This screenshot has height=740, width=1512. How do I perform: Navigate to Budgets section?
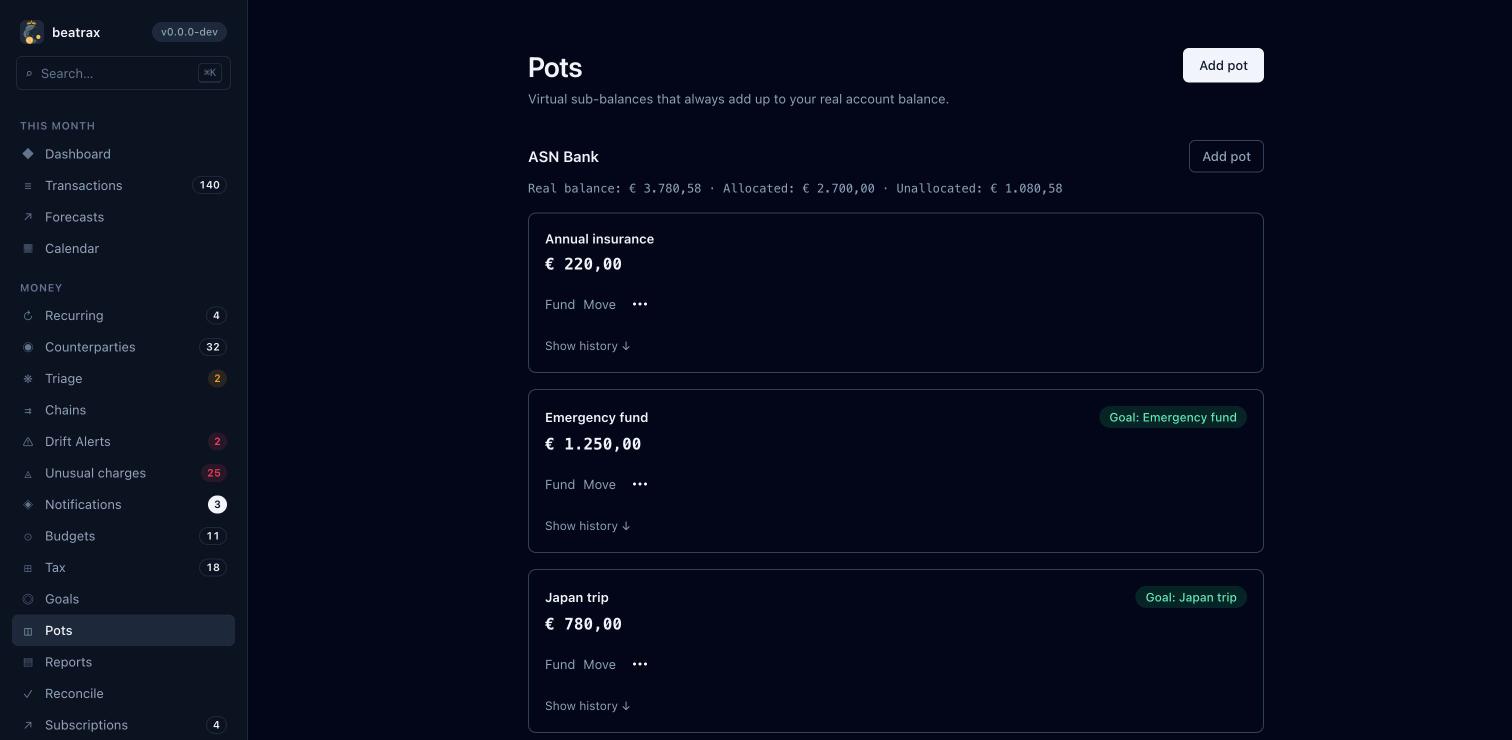pyautogui.click(x=123, y=536)
